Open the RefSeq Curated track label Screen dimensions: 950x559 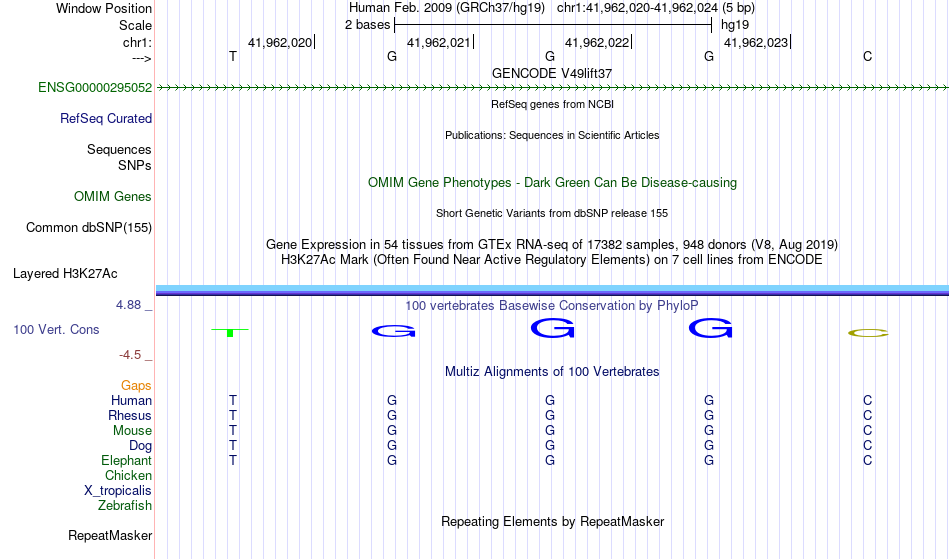click(x=106, y=118)
